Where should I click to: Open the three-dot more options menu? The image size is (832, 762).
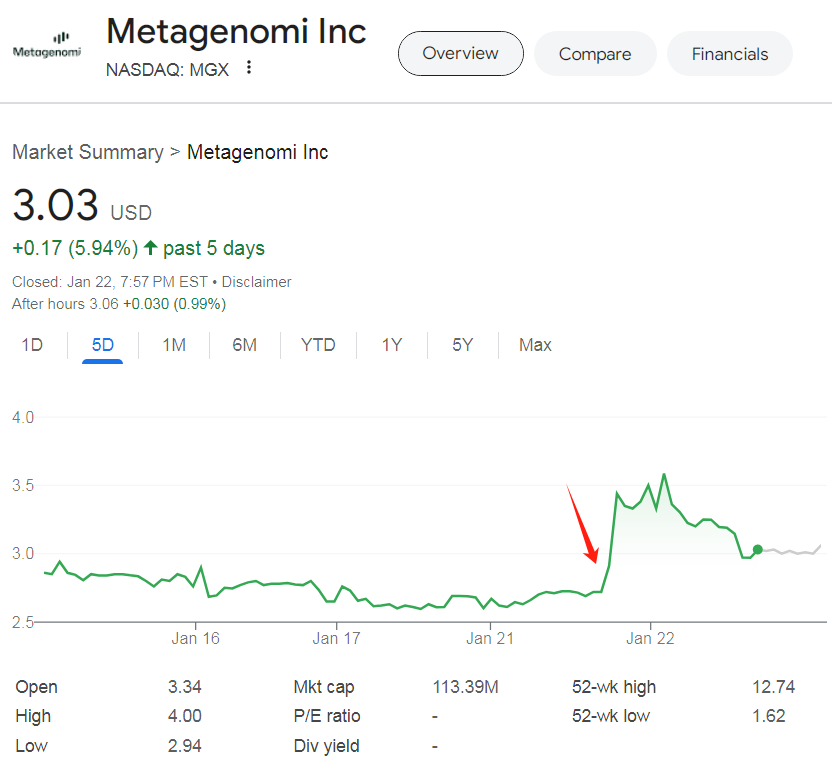(x=249, y=68)
